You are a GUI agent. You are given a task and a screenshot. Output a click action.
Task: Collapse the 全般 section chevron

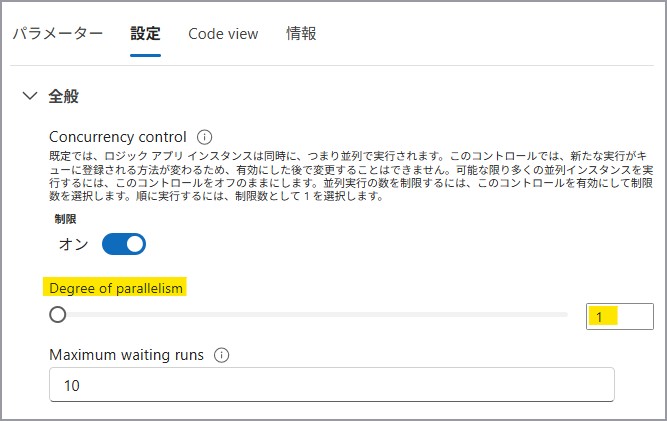29,97
